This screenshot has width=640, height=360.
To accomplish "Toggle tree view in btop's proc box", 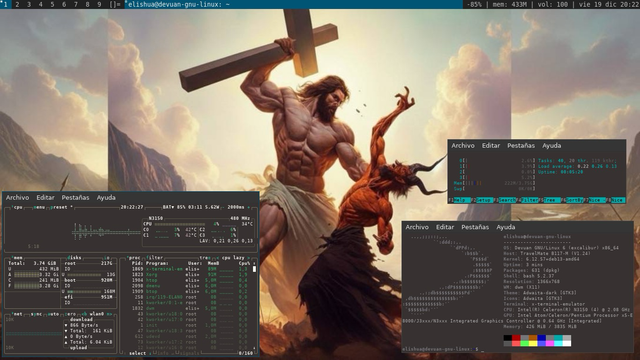I will click(x=205, y=258).
